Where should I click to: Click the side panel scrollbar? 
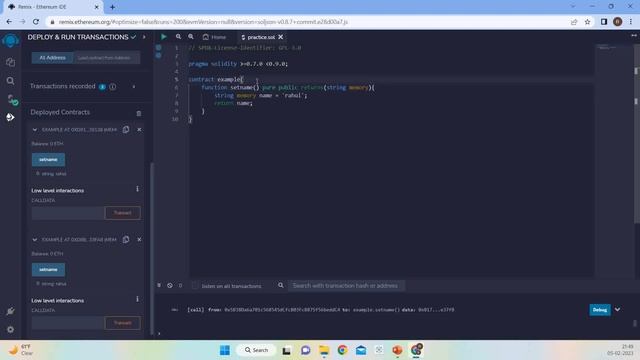[152, 249]
